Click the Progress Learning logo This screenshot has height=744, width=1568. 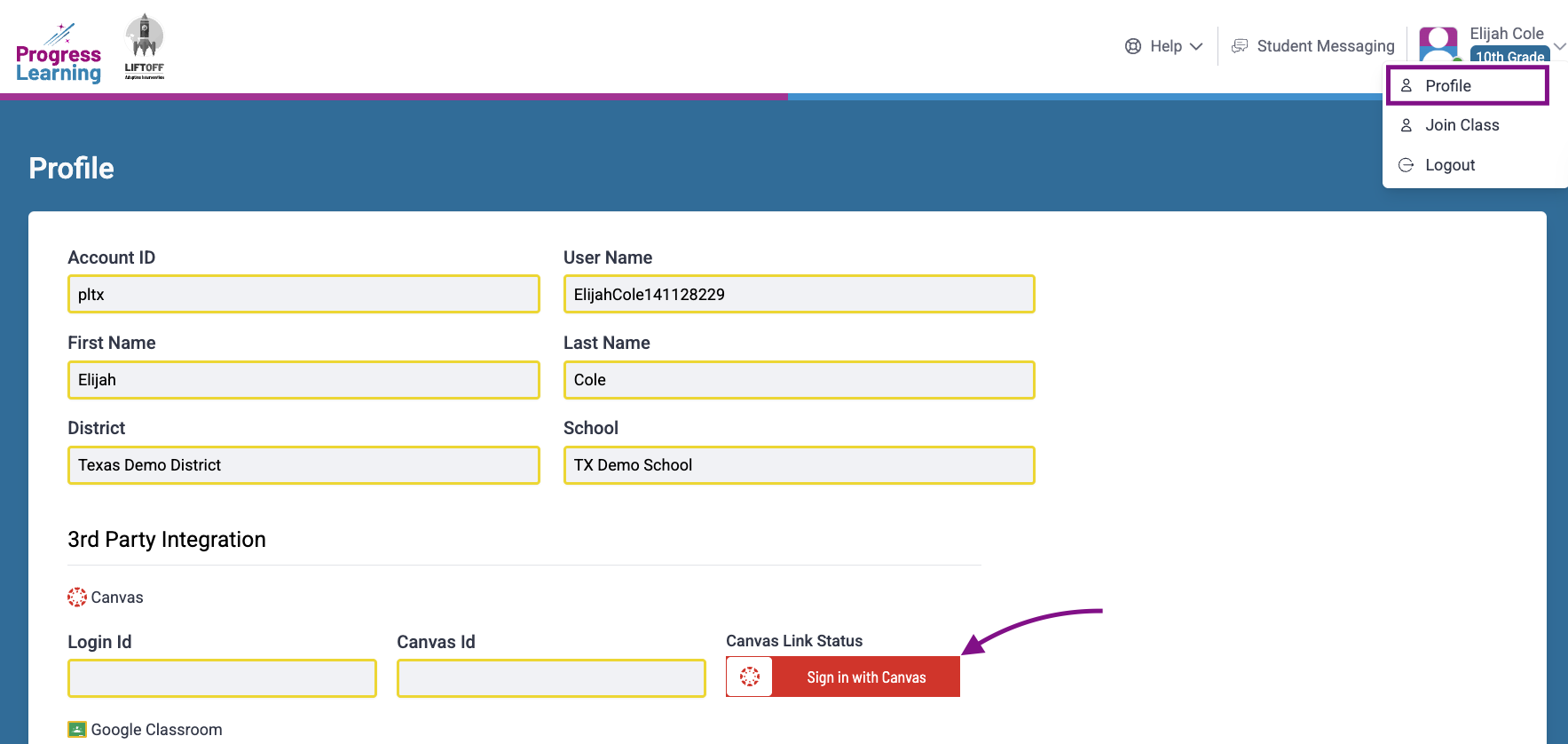coord(59,53)
